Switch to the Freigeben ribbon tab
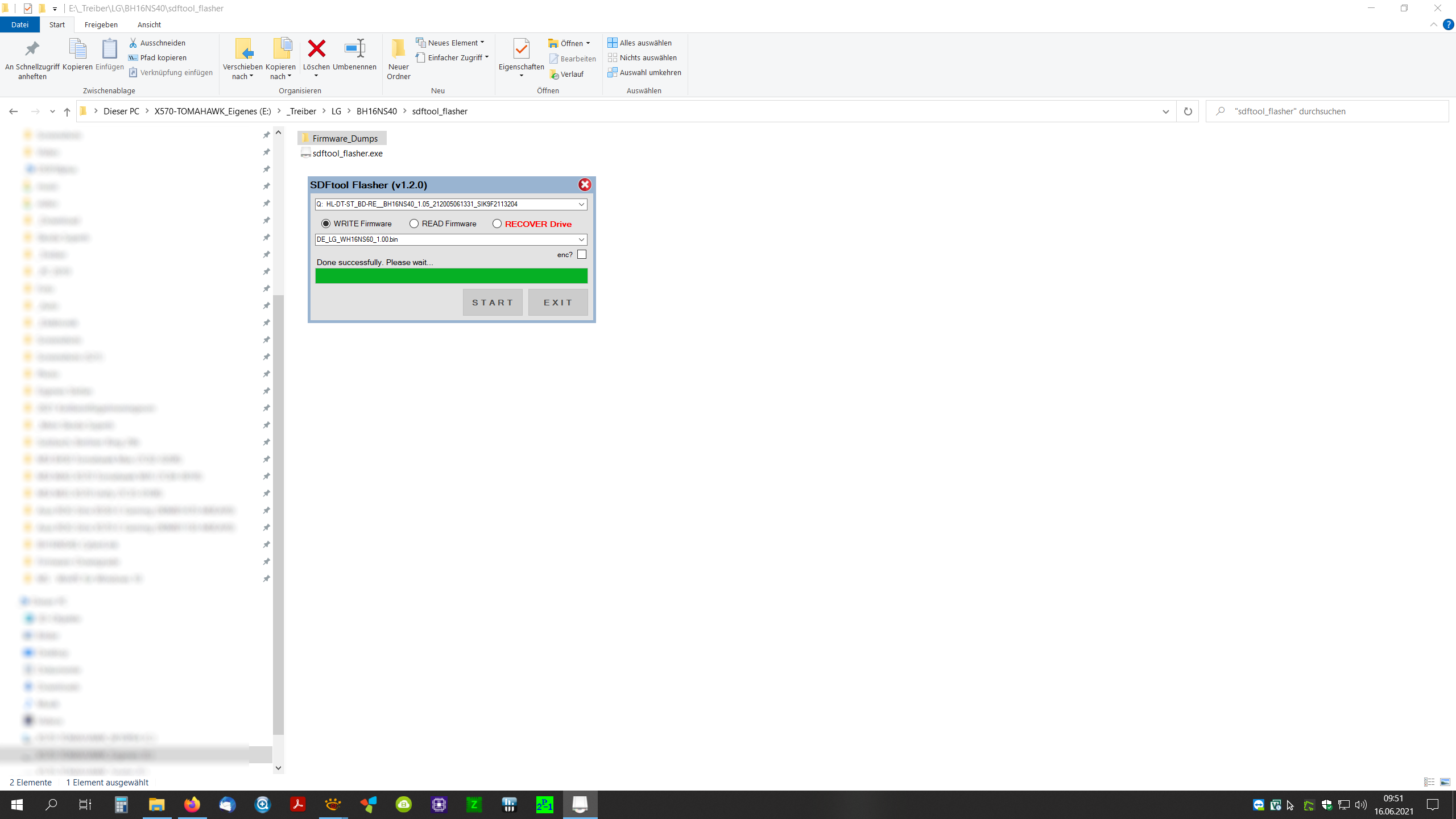Screen dimensions: 1456x819 (x=101, y=24)
